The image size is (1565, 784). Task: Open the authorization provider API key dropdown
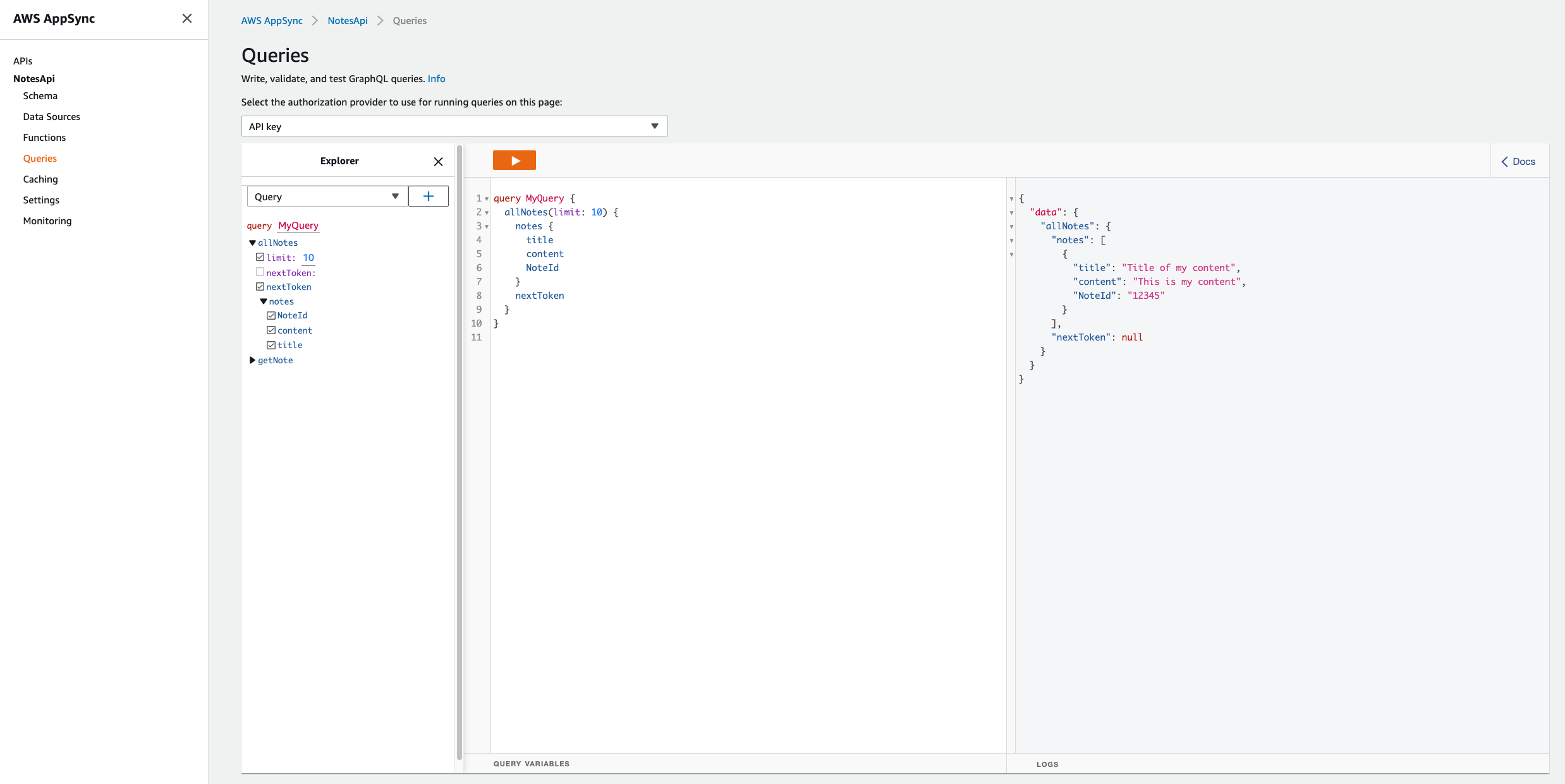pyautogui.click(x=454, y=126)
